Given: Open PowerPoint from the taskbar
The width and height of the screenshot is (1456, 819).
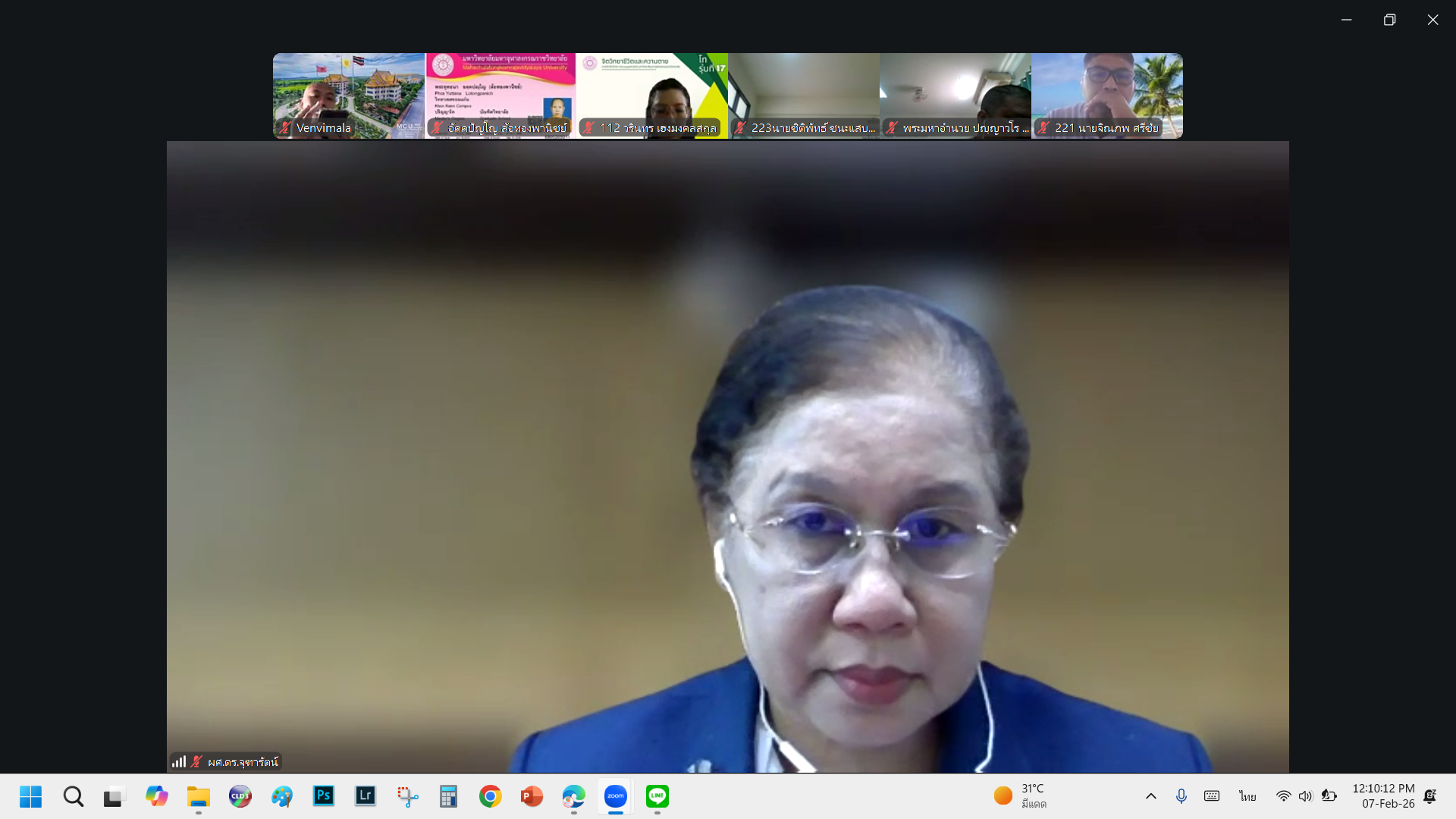Looking at the screenshot, I should (x=532, y=796).
